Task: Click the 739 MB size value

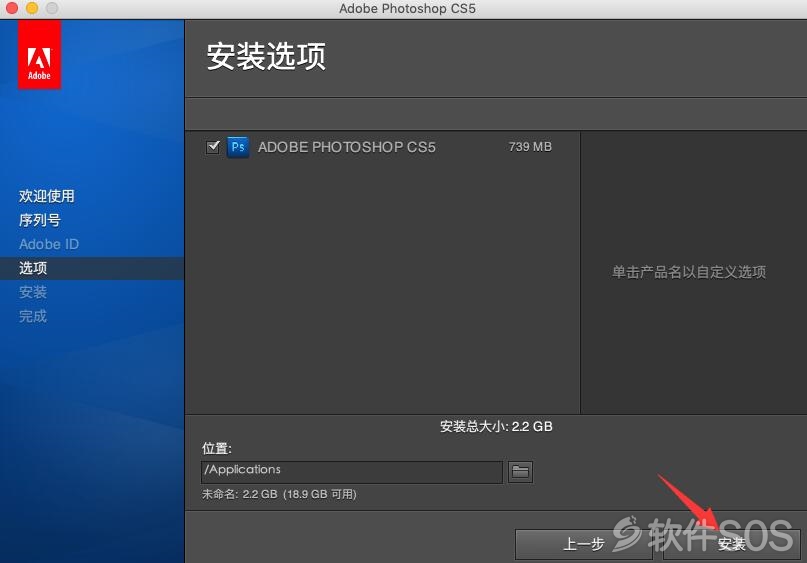Action: 530,147
